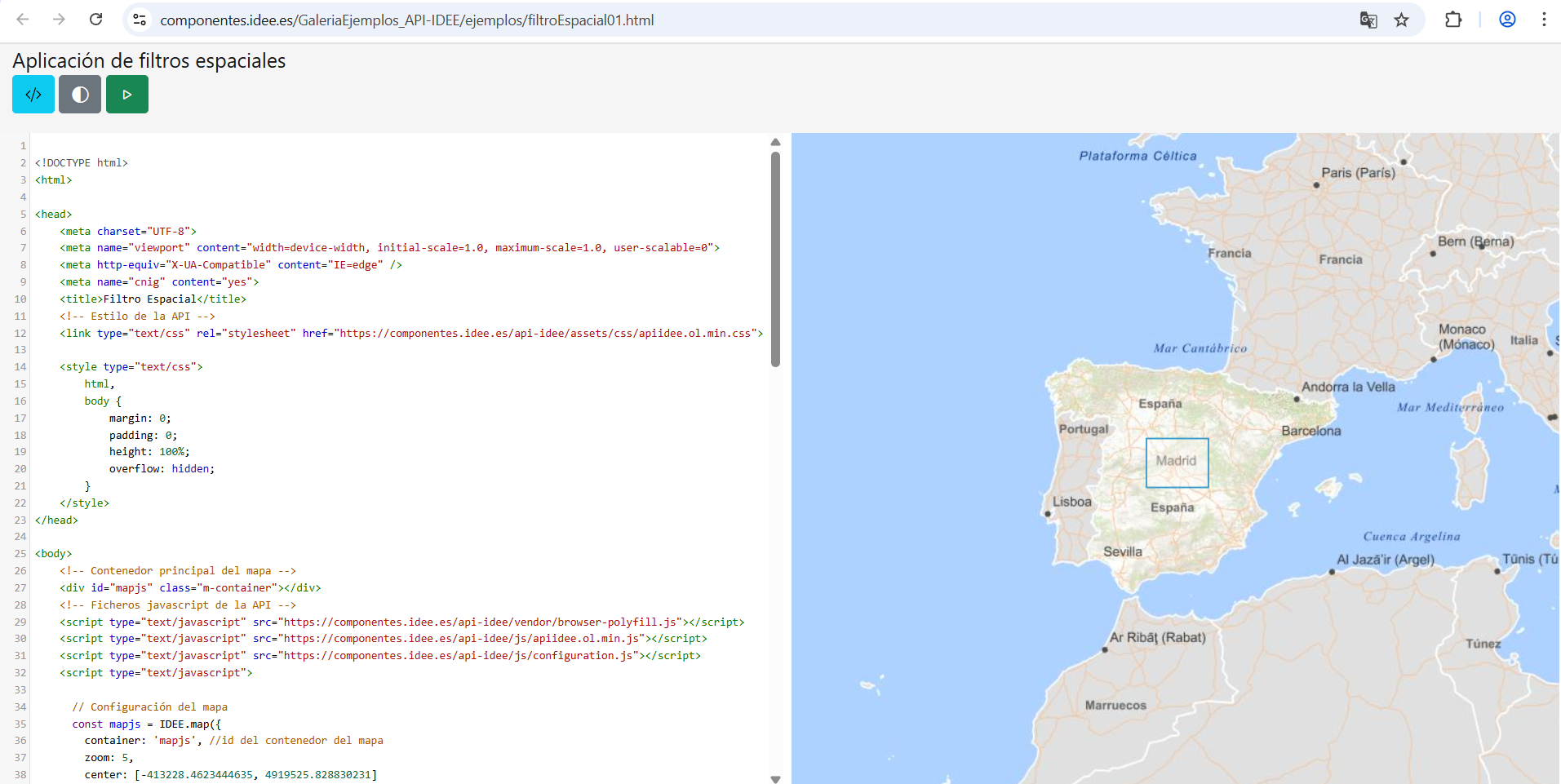
Task: Click the blue code view icon button
Action: pos(33,95)
